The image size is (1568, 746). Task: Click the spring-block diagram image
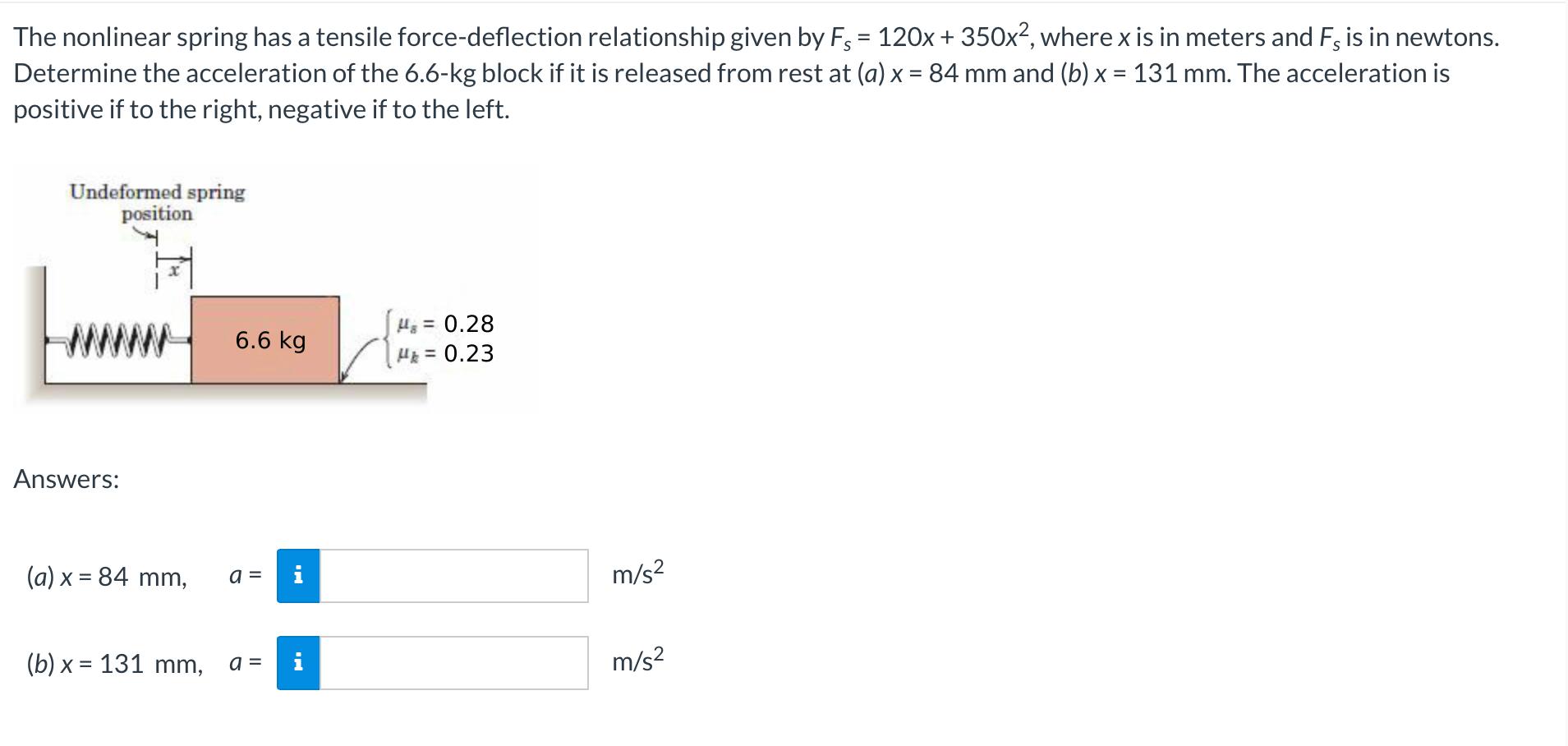(271, 296)
